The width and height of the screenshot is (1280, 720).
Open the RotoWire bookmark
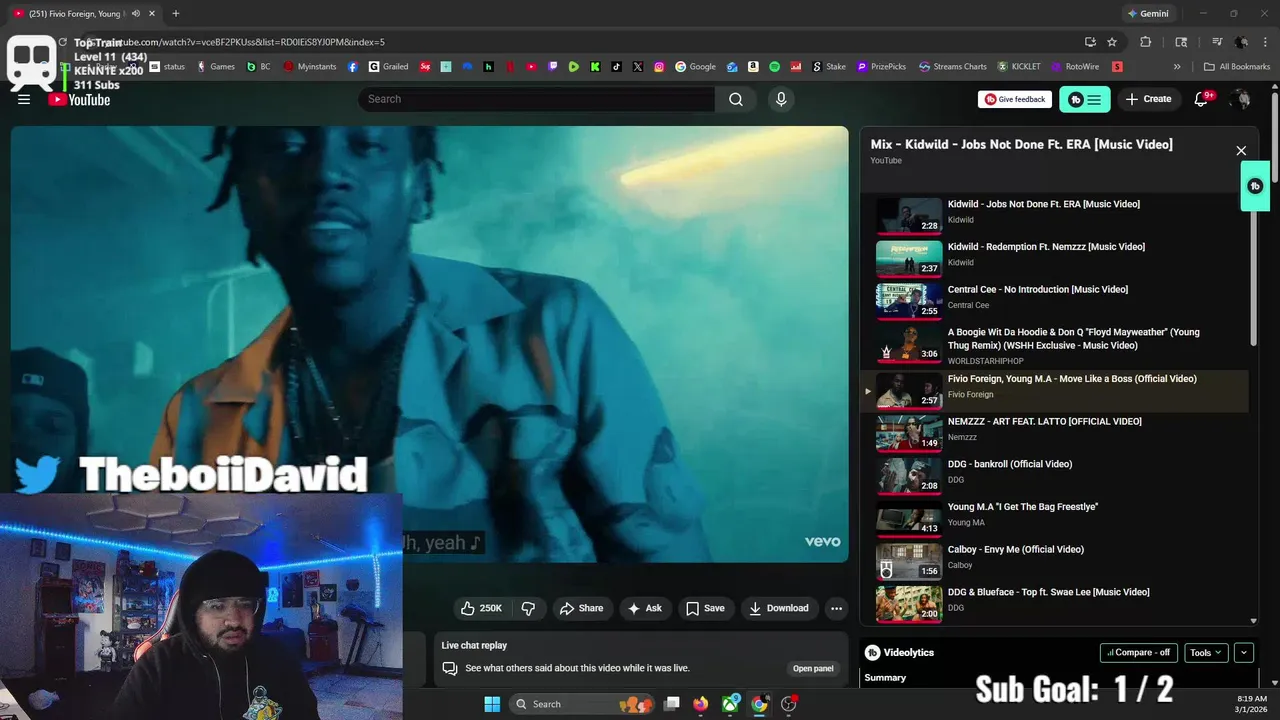click(x=1075, y=67)
